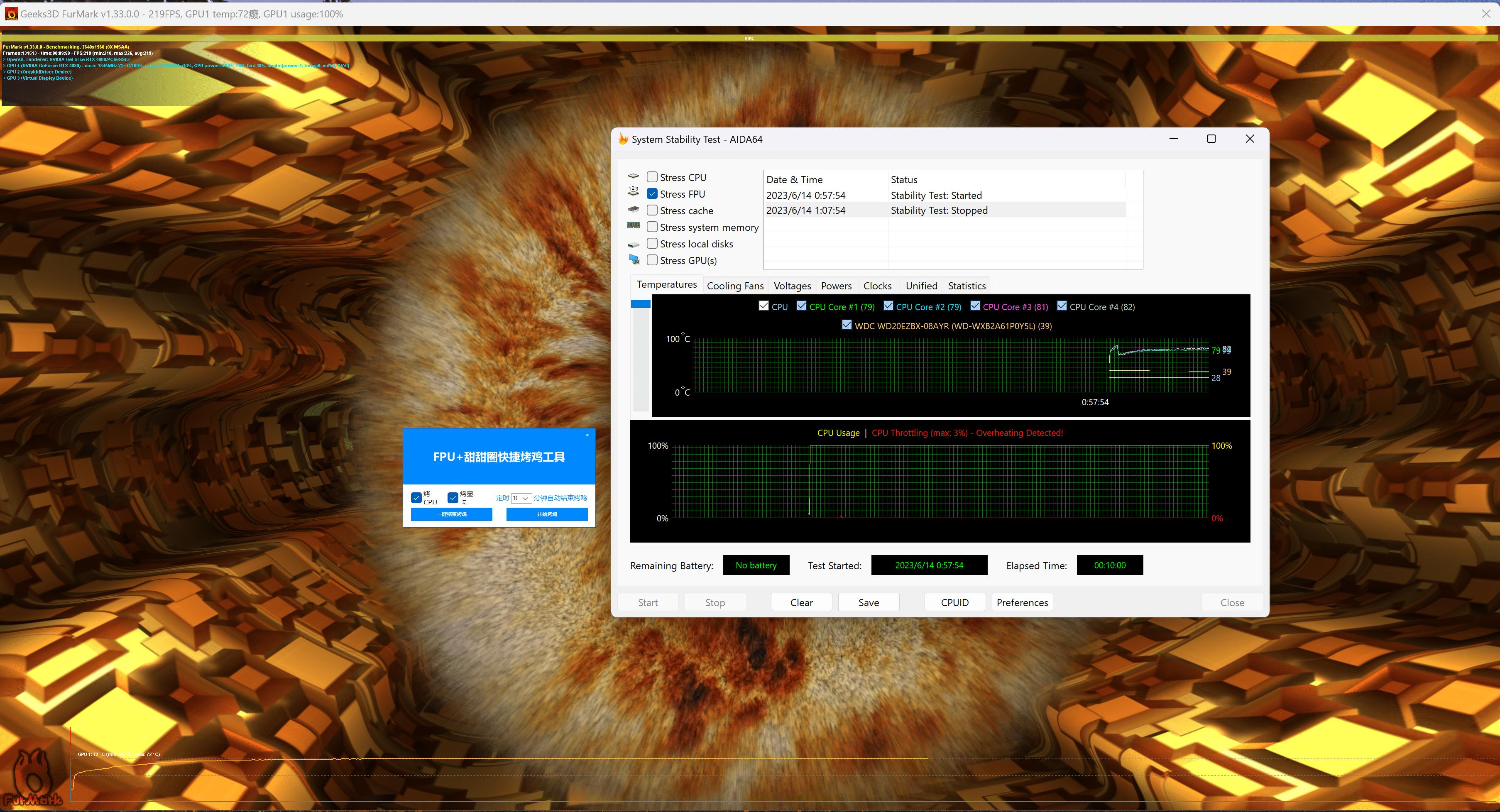This screenshot has height=812, width=1500.
Task: Click the local disks drive icon
Action: tap(634, 244)
